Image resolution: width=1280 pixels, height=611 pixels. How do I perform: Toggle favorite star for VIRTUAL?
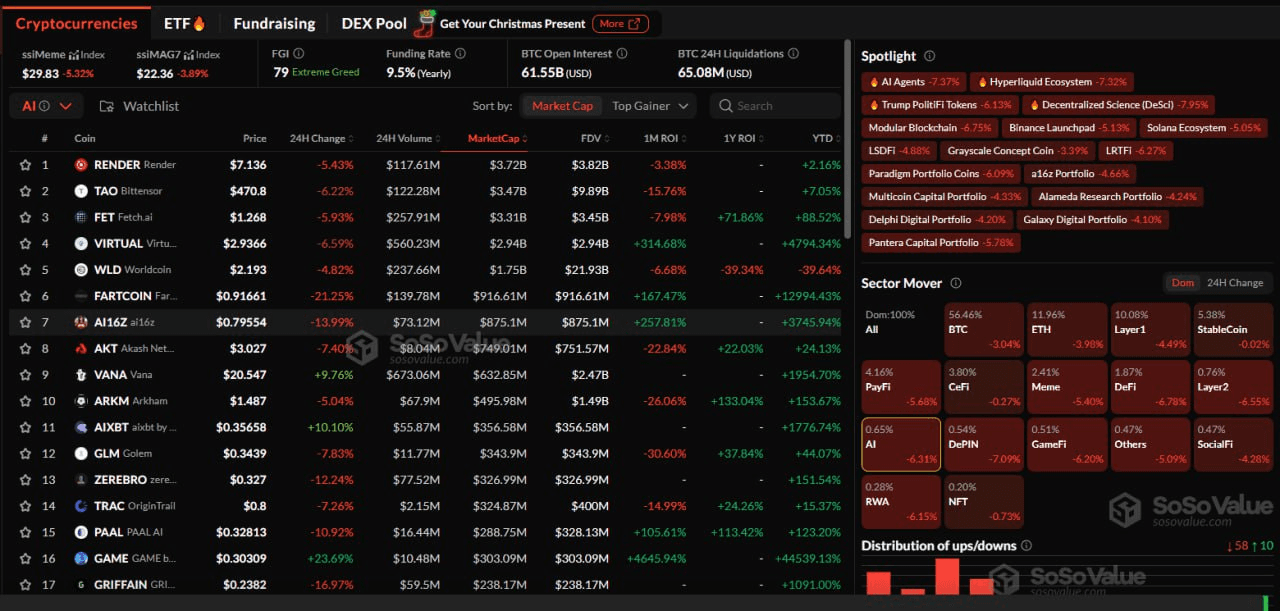click(x=25, y=244)
